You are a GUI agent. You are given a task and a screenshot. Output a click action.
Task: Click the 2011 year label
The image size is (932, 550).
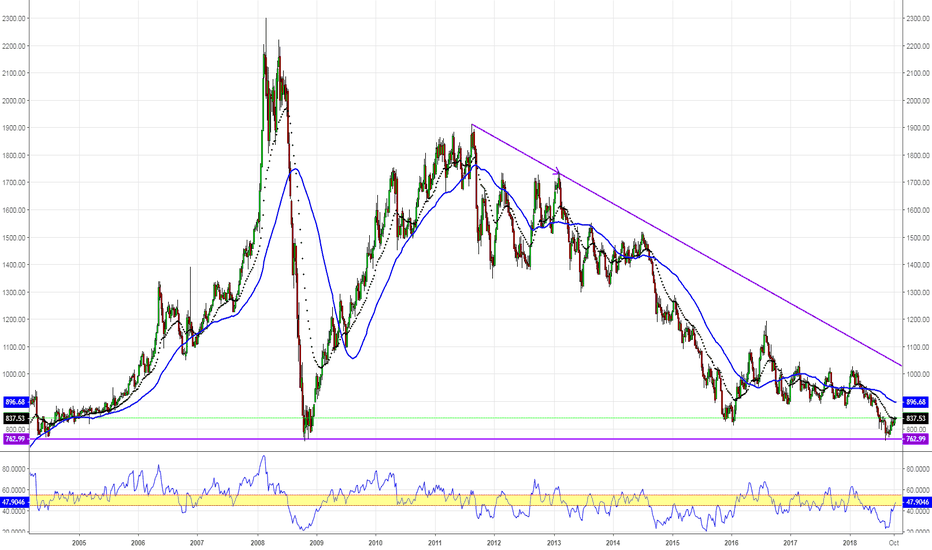click(434, 542)
